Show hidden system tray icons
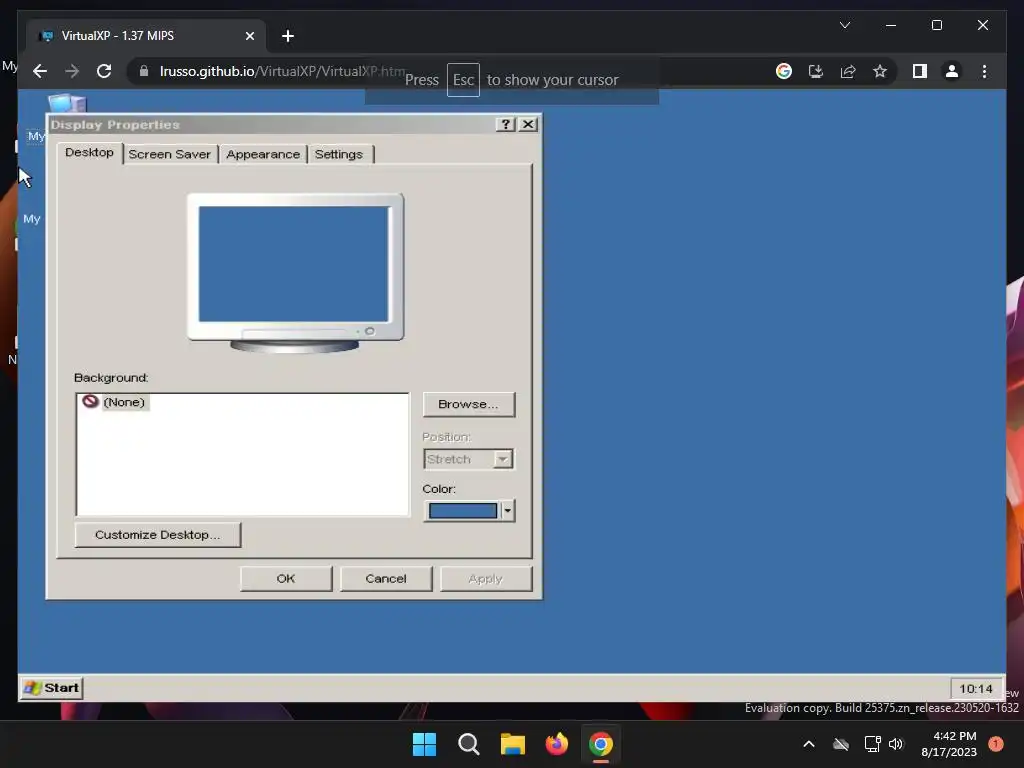1024x768 pixels. click(x=808, y=744)
